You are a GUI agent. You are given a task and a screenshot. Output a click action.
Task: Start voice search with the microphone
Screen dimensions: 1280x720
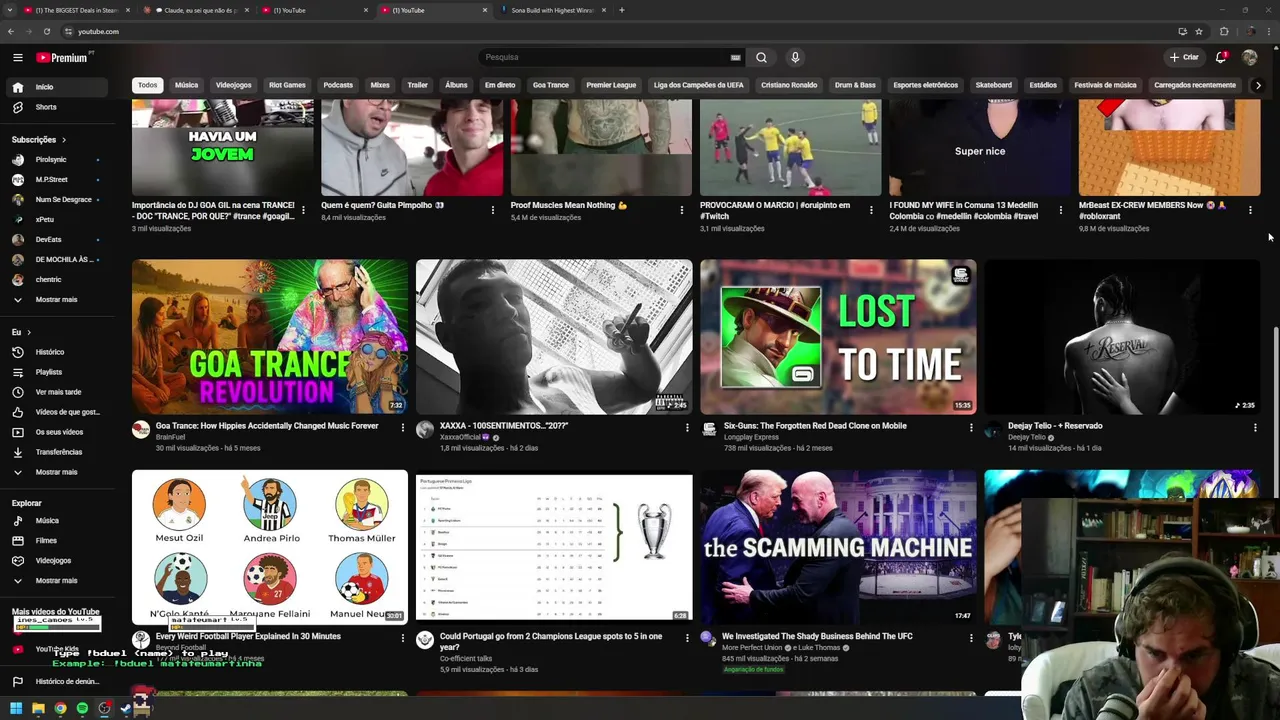pos(795,57)
